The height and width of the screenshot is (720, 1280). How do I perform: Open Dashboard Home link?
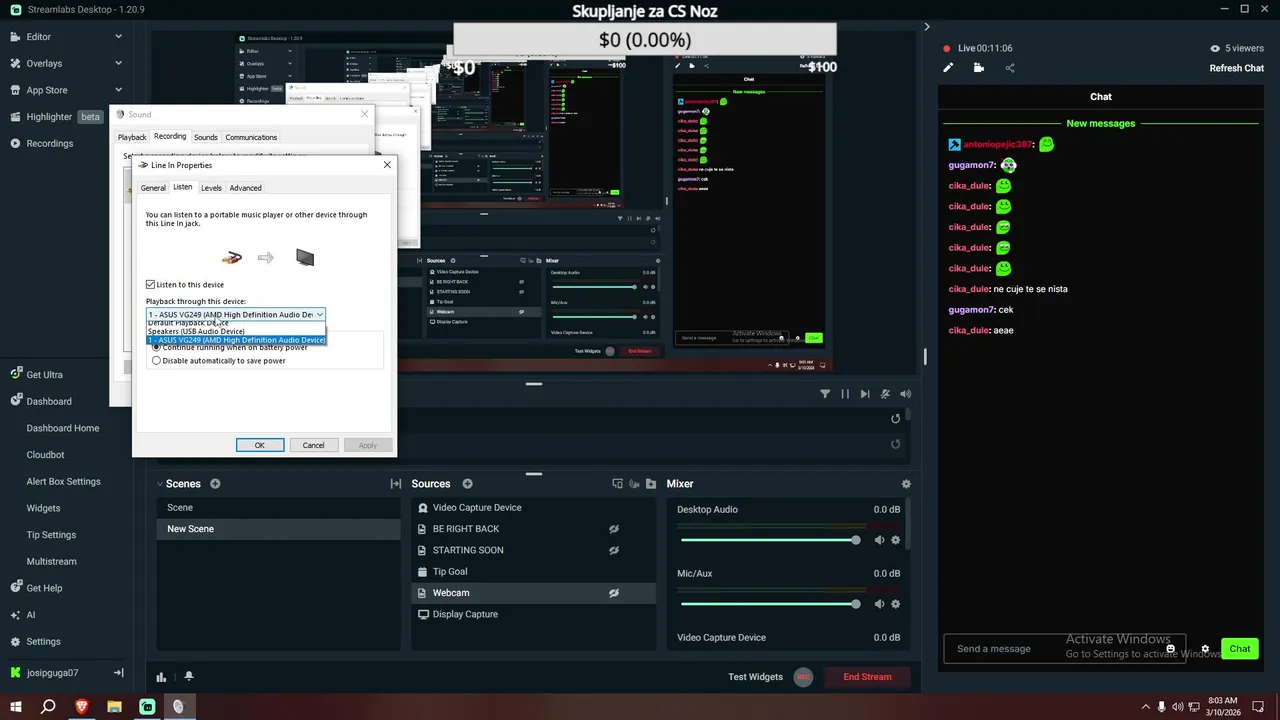click(x=63, y=428)
